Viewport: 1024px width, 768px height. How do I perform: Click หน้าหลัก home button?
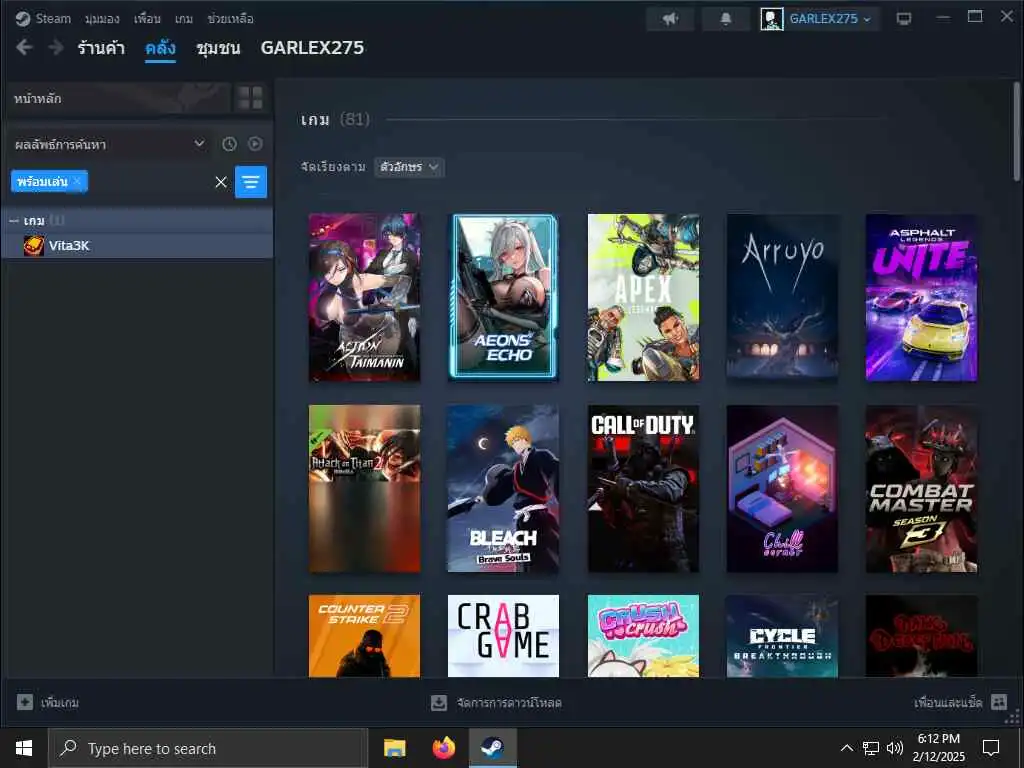pos(118,99)
